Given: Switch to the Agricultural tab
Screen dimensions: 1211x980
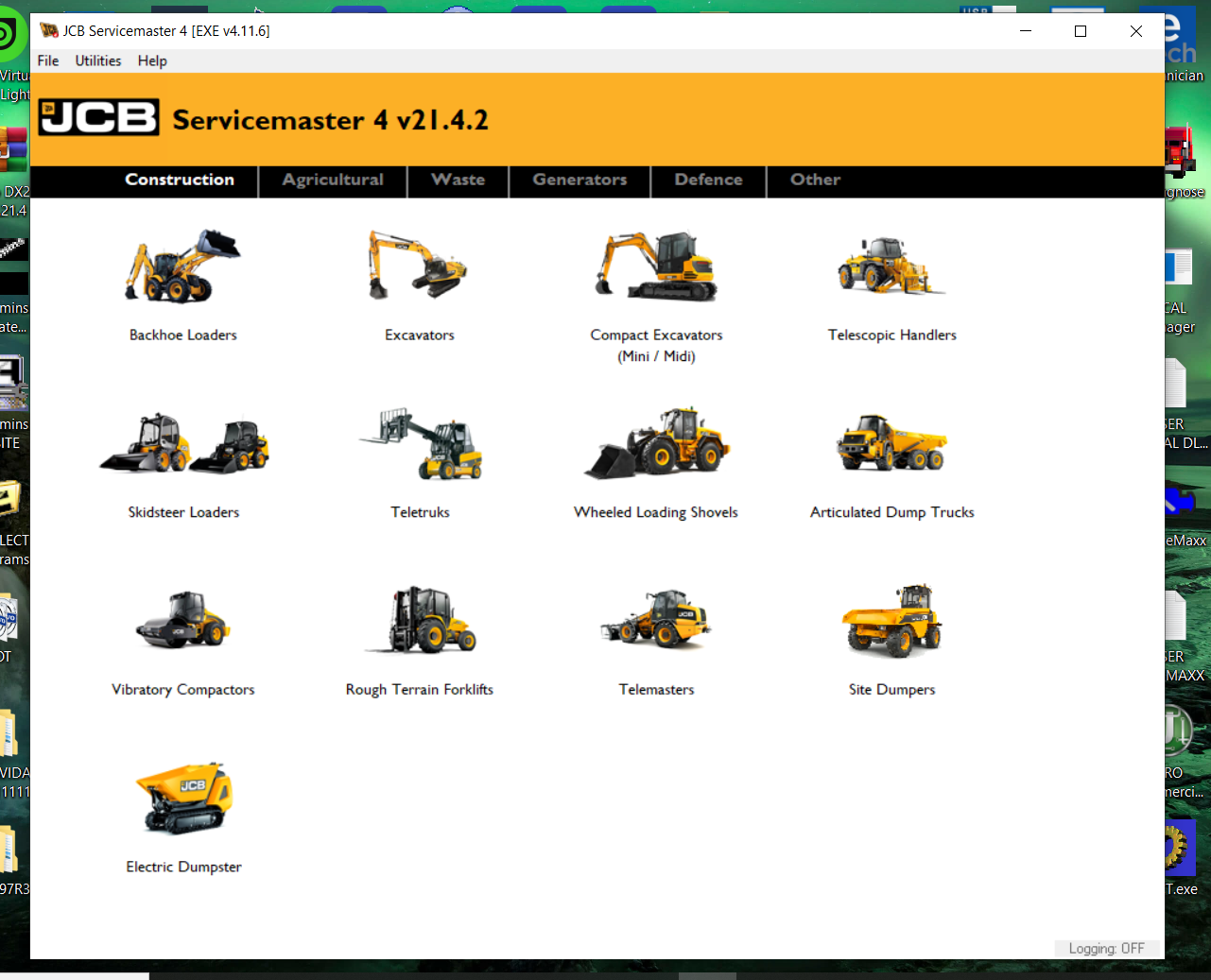Looking at the screenshot, I should (333, 180).
